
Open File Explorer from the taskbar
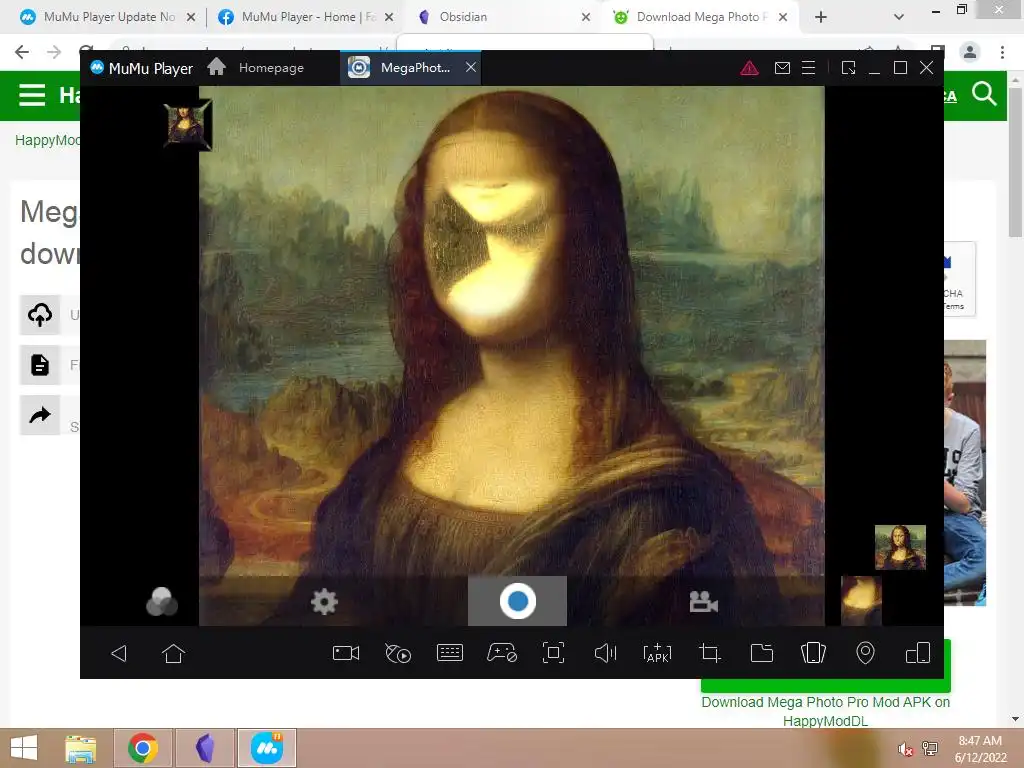click(81, 748)
